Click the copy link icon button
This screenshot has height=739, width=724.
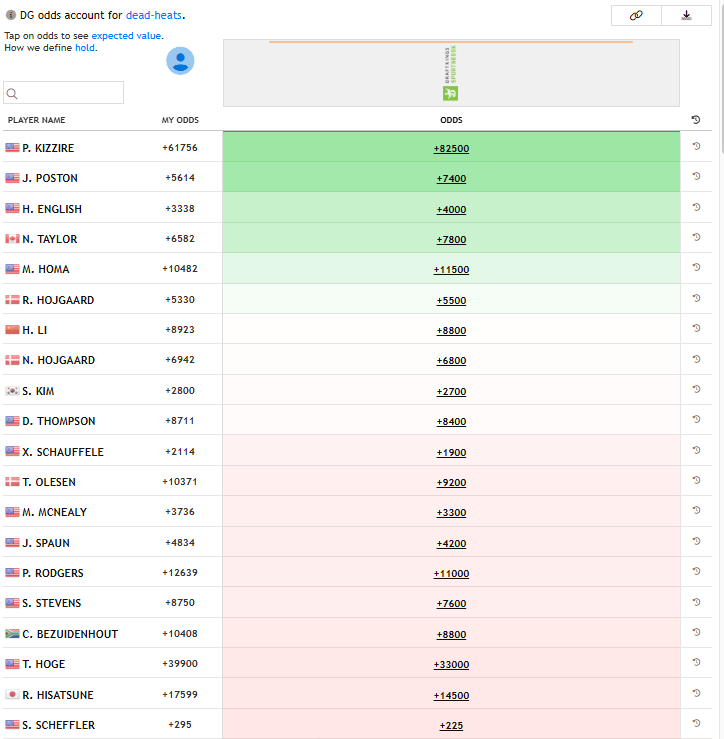coord(636,15)
